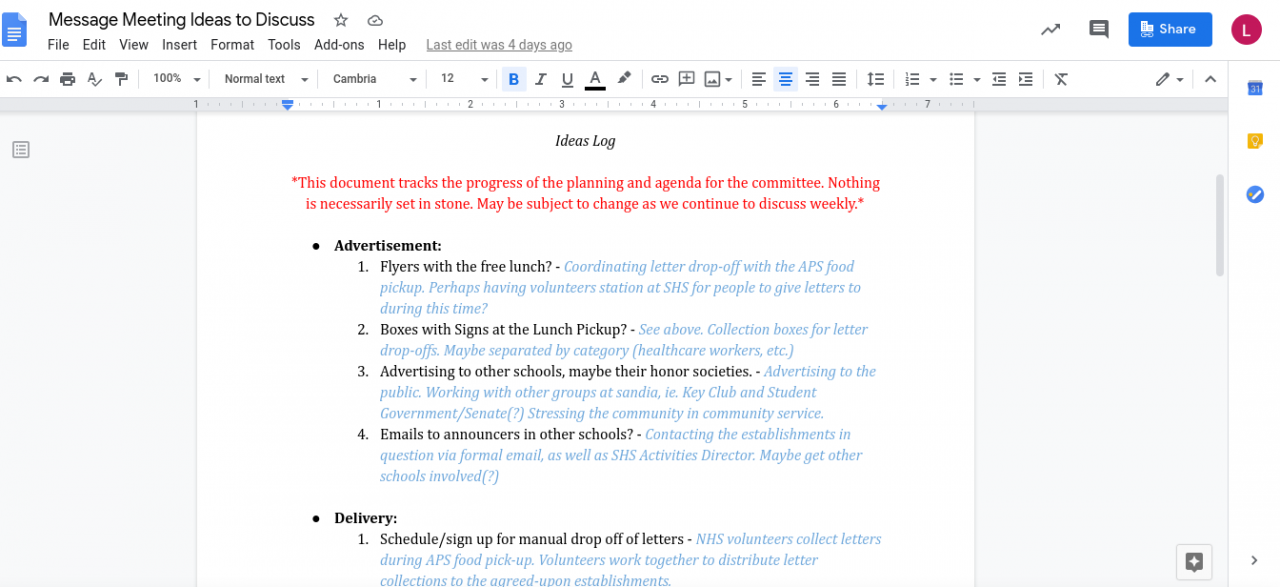
Task: Open Google Tasks side panel
Action: pos(1255,194)
